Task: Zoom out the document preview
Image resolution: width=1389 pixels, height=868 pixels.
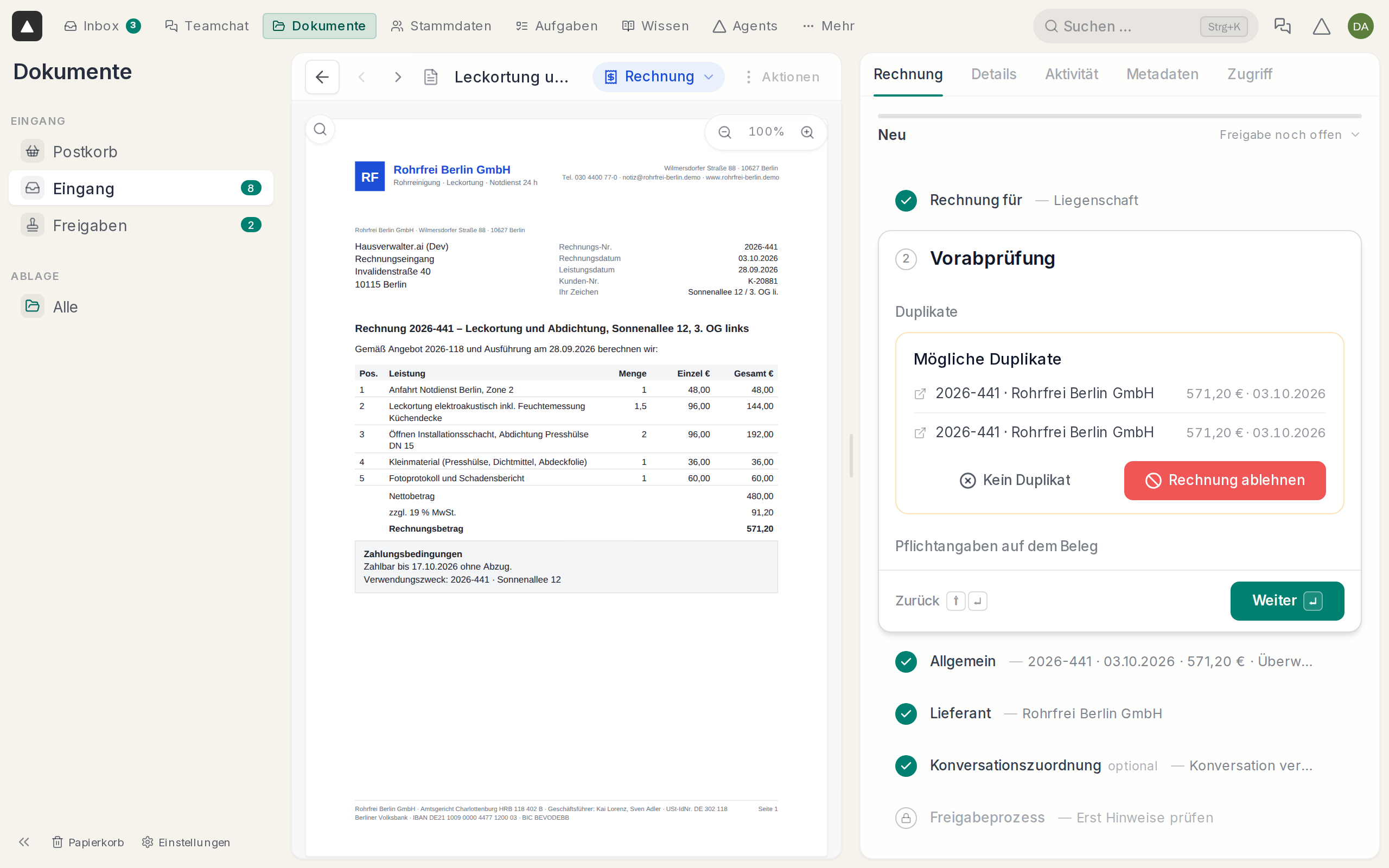Action: pyautogui.click(x=725, y=132)
